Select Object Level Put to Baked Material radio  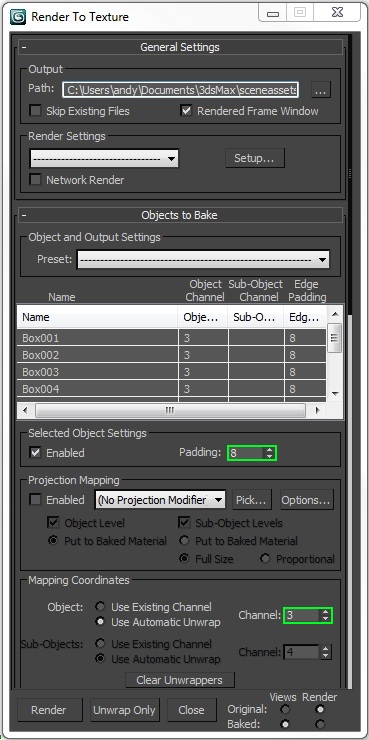[x=53, y=541]
